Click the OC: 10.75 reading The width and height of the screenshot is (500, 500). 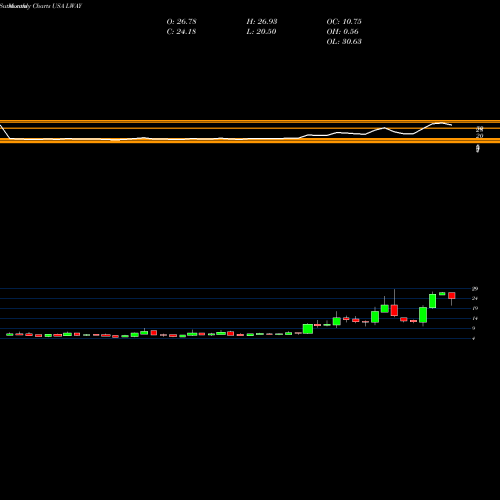click(x=344, y=22)
